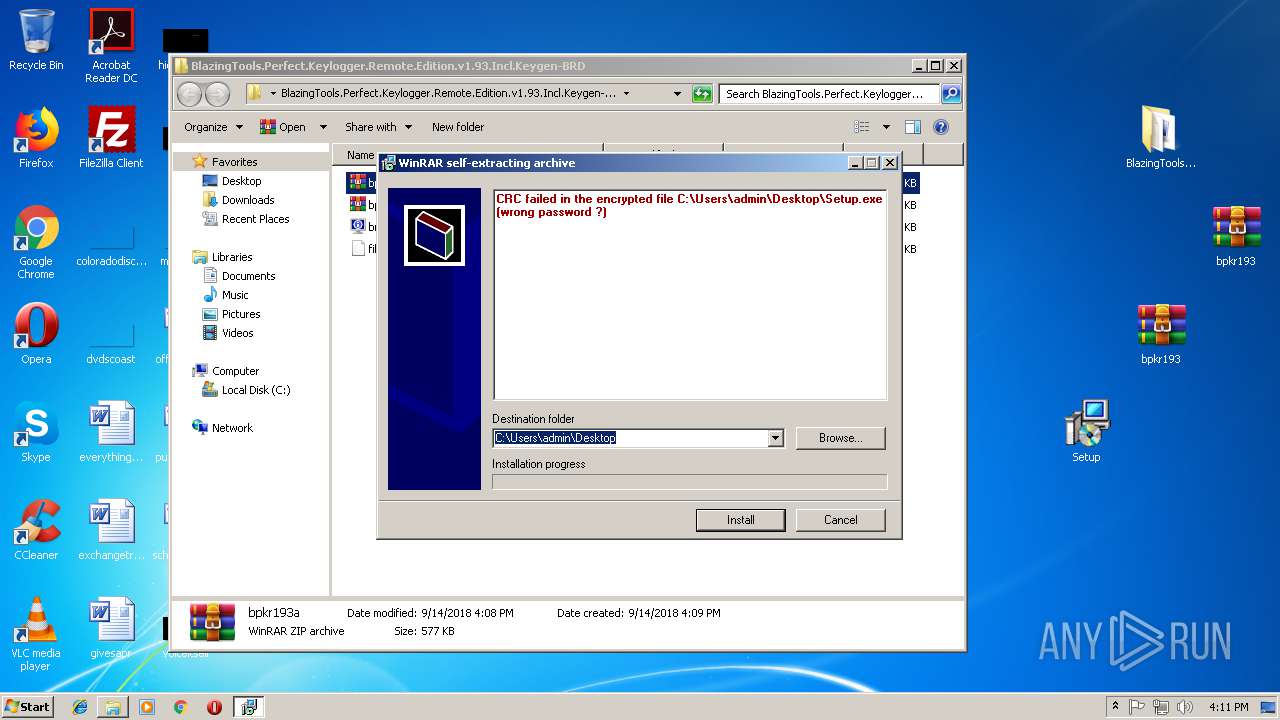
Task: Select Recent Places in navigation pane
Action: [255, 219]
